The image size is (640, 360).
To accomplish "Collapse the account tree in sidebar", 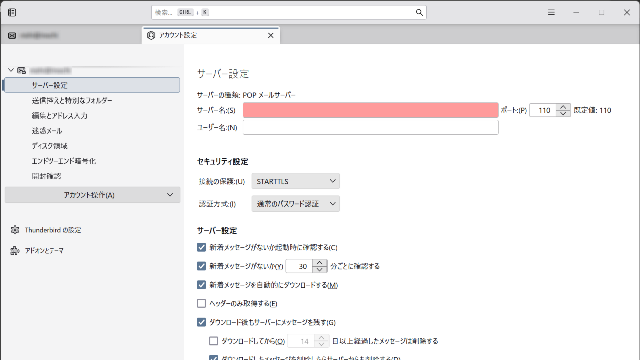I will coord(11,70).
